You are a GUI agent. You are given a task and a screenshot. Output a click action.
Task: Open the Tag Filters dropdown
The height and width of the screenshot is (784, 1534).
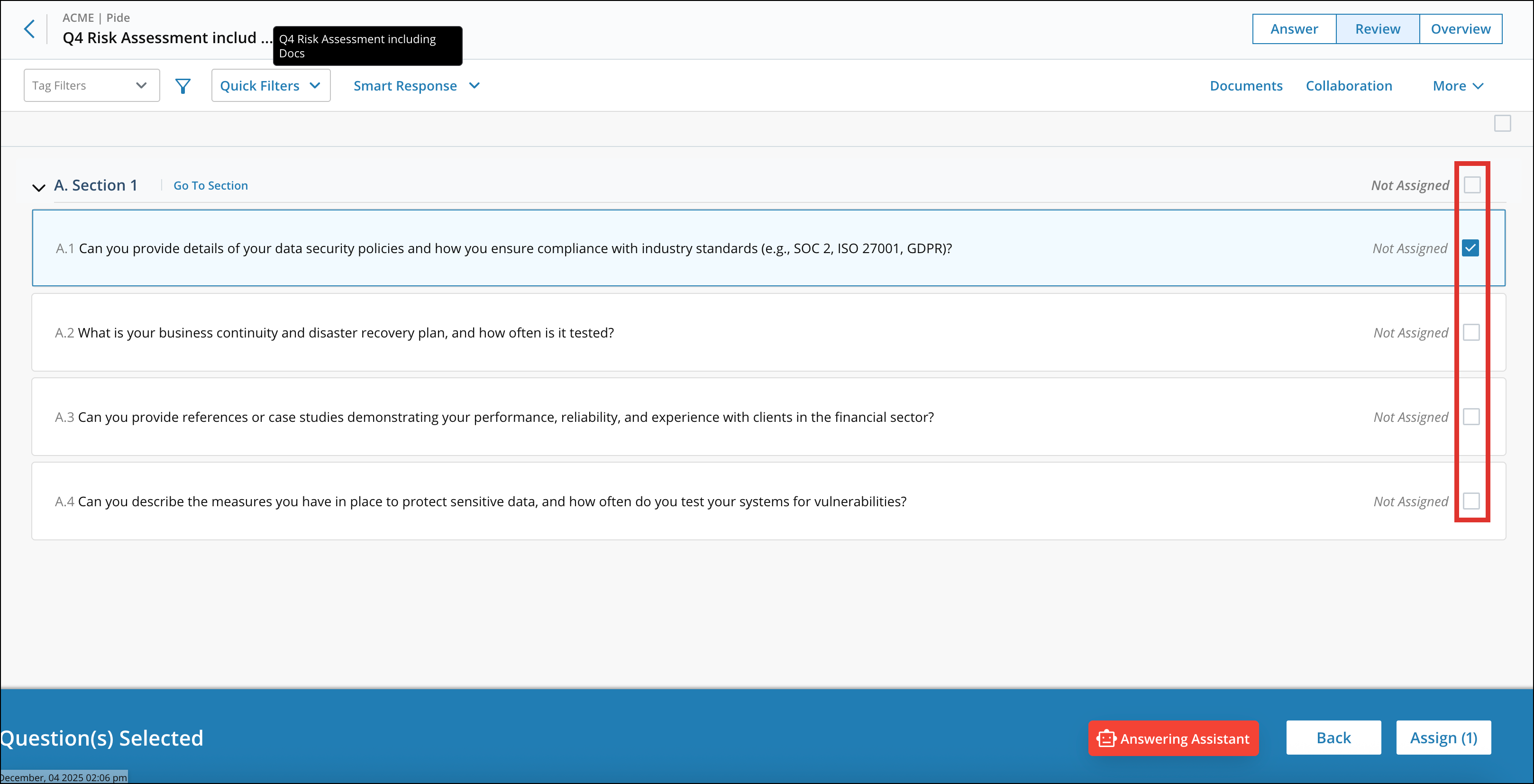(x=91, y=85)
